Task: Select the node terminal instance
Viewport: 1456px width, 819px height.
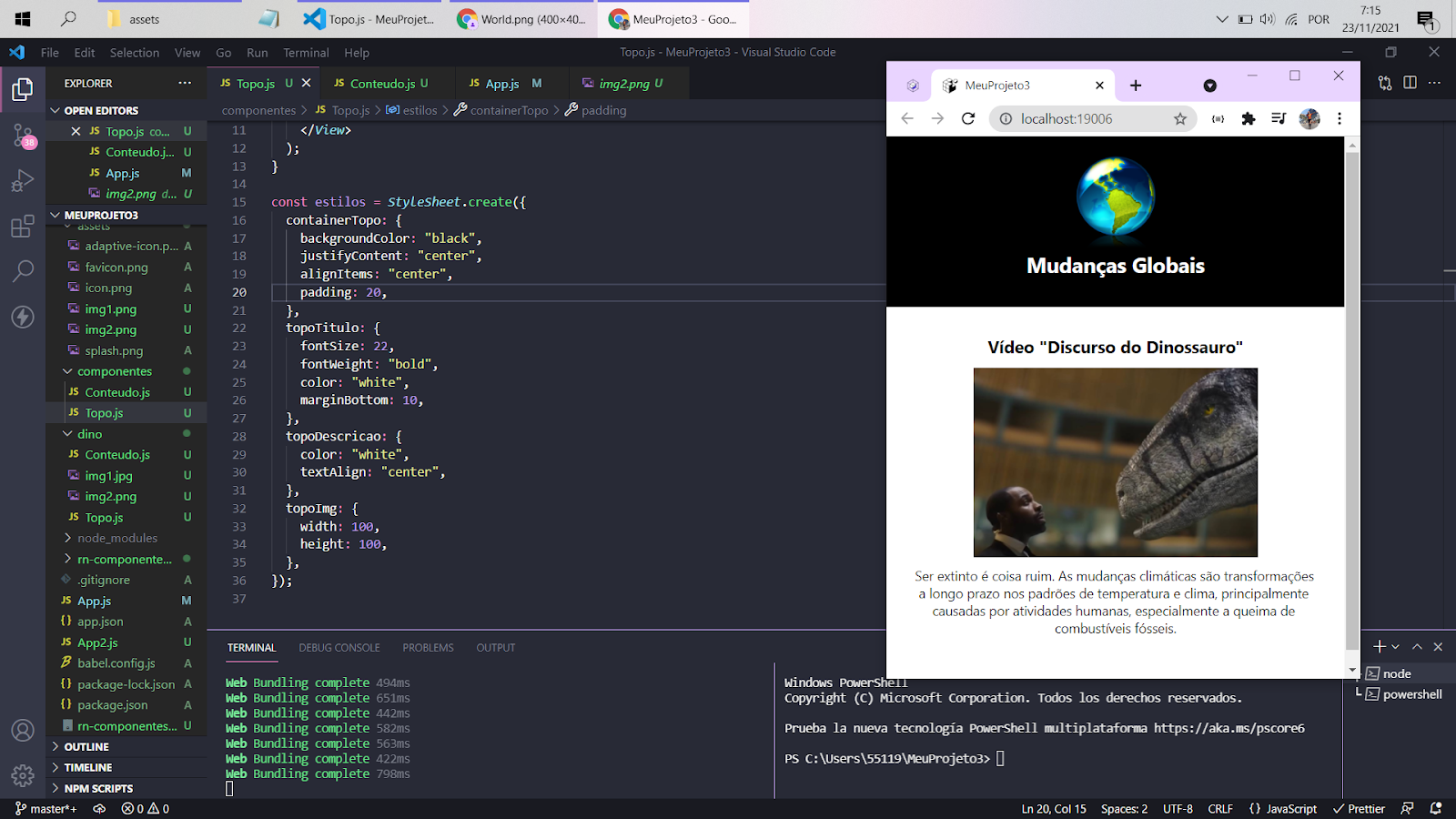Action: tap(1397, 673)
